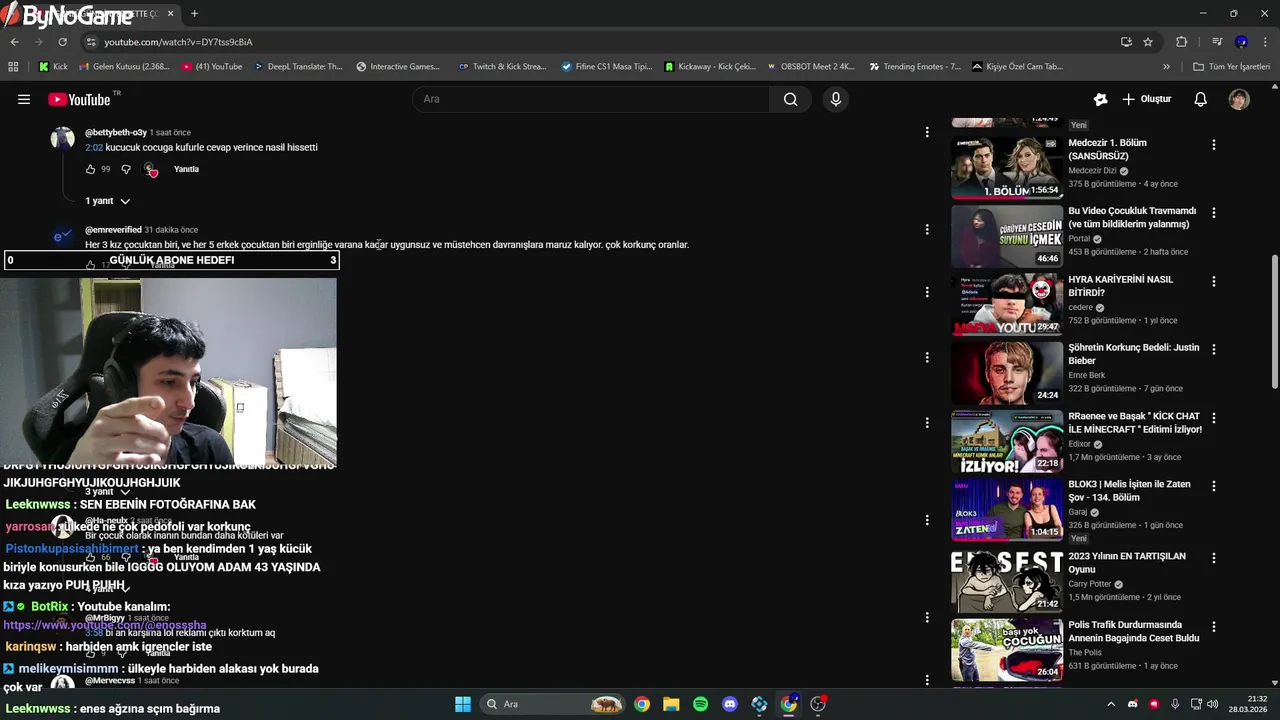Expand the '1 yanıt' replies under bettybeth
This screenshot has height=720, width=1280.
(108, 201)
